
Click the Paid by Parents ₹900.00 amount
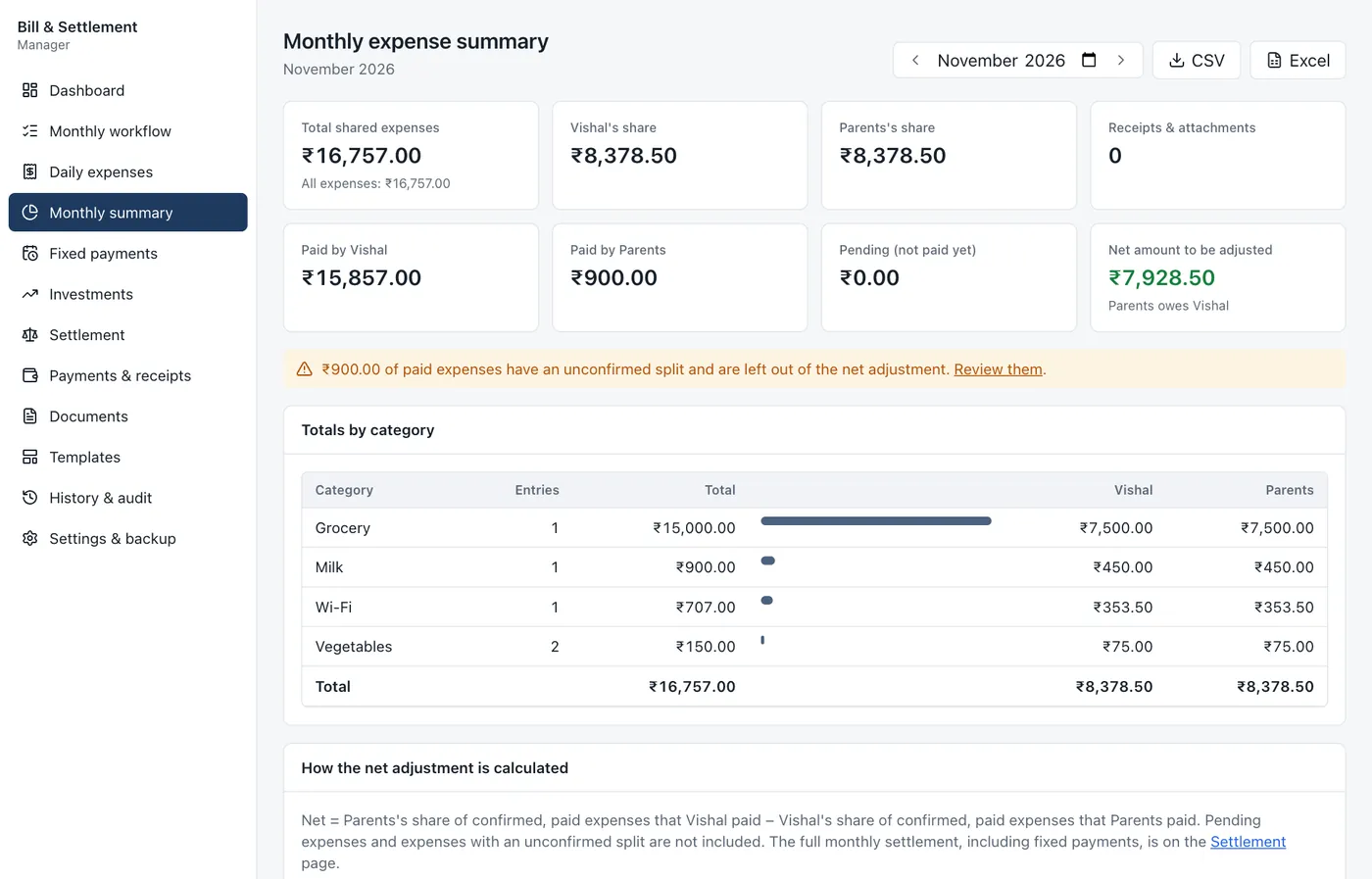[x=614, y=278]
